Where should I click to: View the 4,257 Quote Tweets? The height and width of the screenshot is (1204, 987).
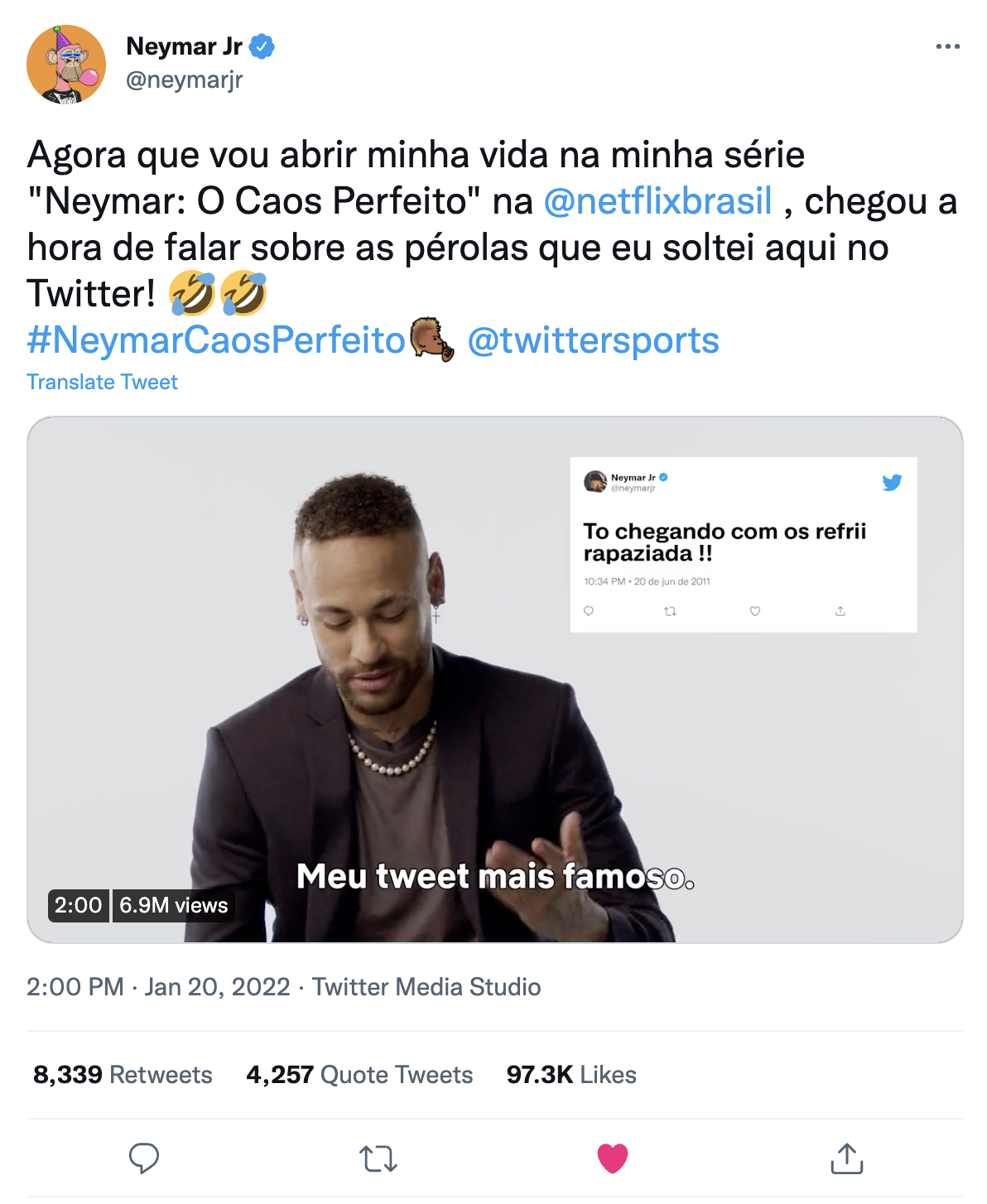click(x=359, y=1075)
